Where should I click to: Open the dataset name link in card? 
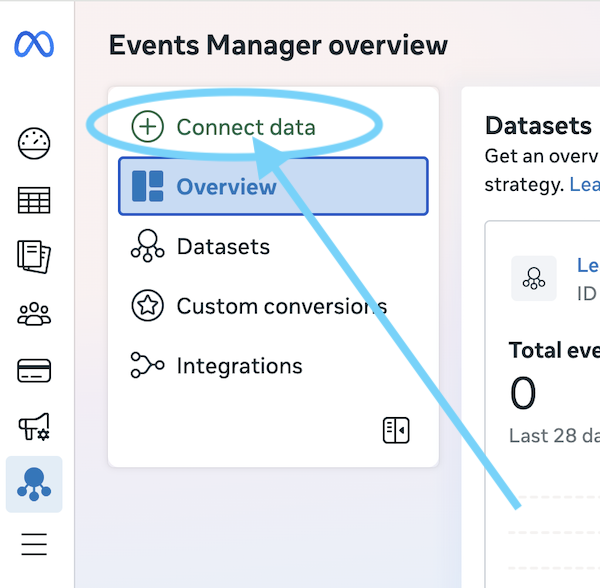(x=588, y=265)
